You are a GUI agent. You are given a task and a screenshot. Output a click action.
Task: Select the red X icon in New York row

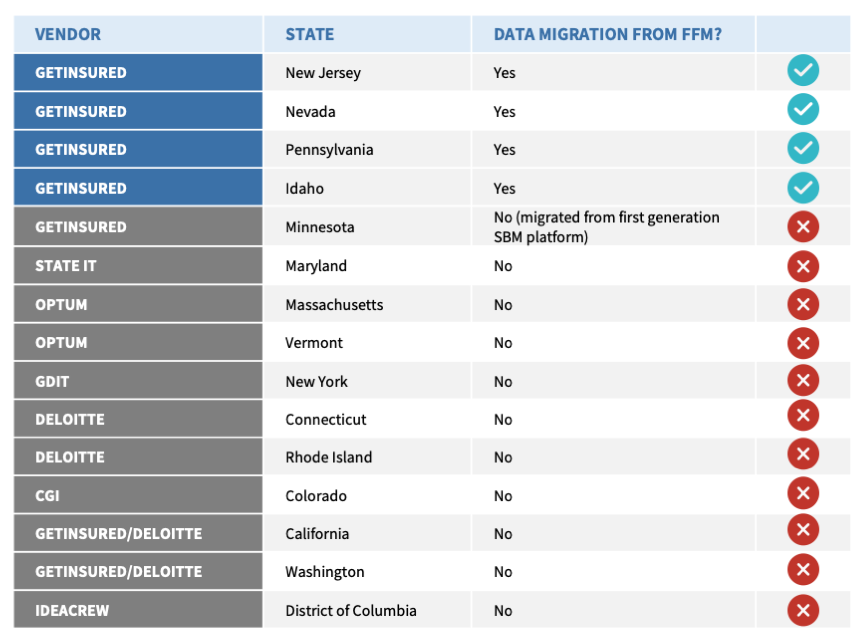(x=803, y=380)
